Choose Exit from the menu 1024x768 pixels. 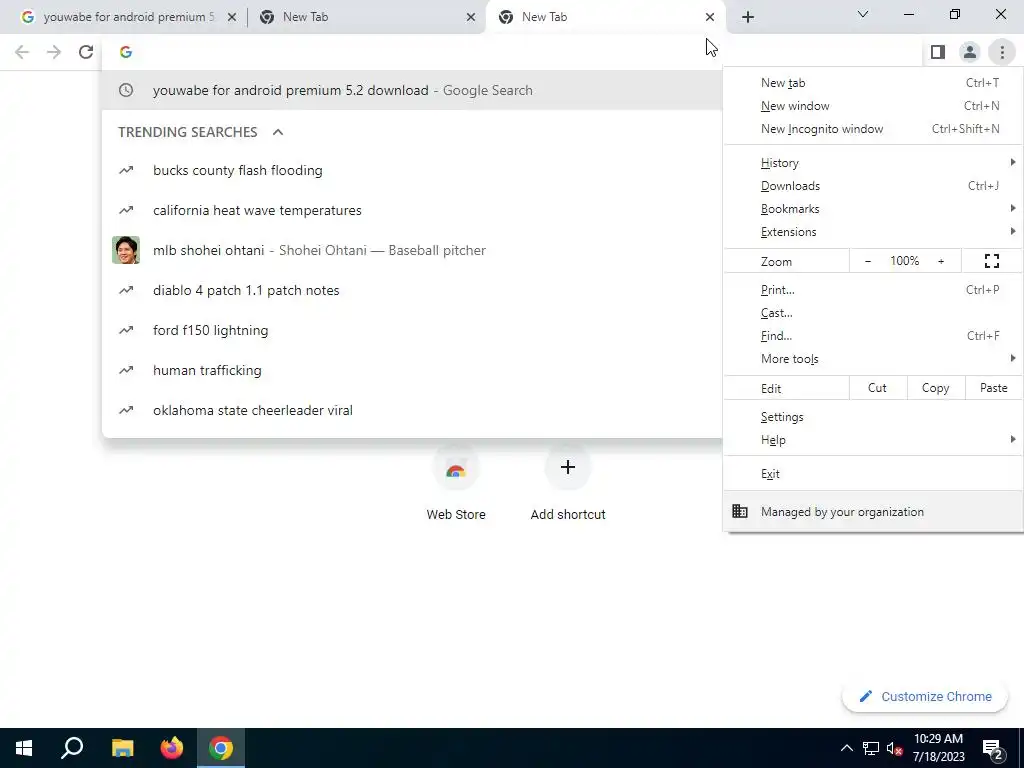(x=873, y=474)
